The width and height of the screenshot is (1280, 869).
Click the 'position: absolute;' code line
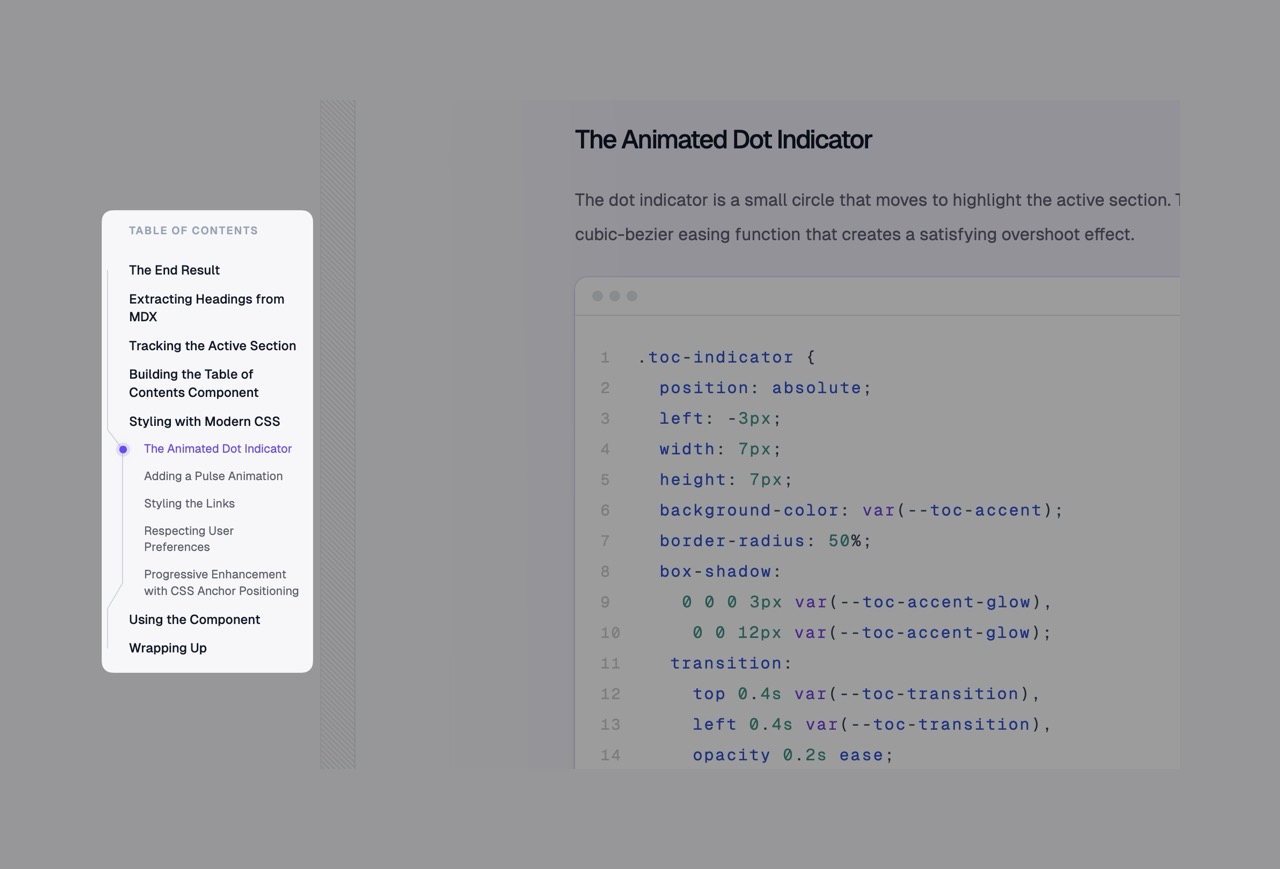765,388
